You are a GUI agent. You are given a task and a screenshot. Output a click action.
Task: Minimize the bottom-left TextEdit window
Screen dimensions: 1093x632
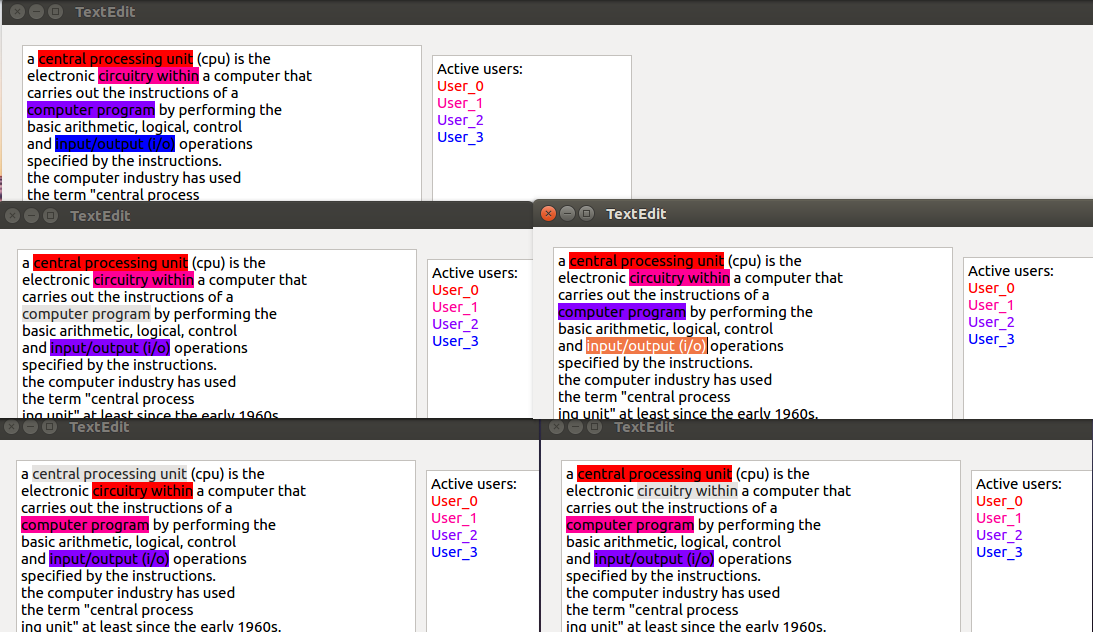(x=31, y=426)
